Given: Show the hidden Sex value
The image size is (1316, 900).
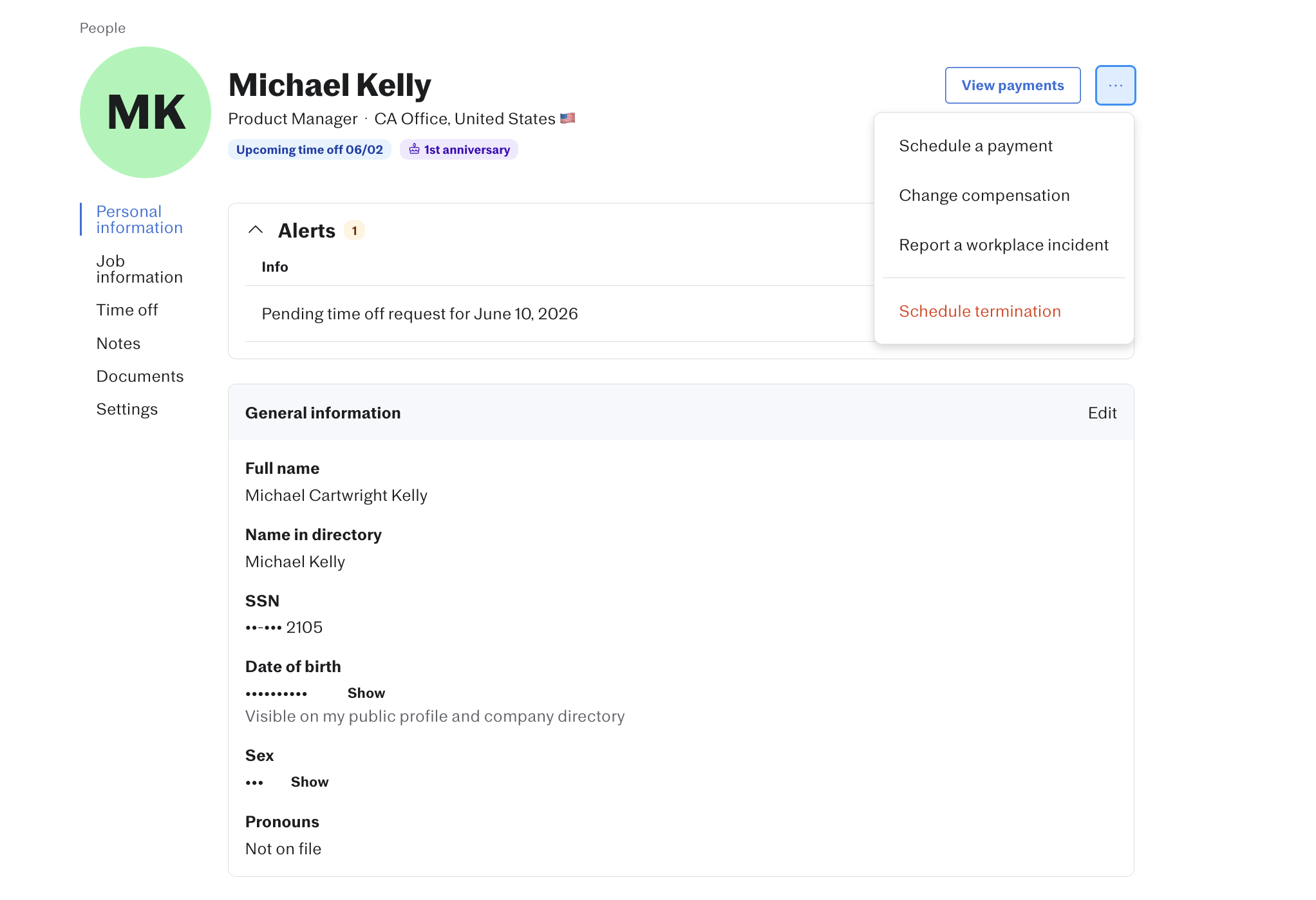Looking at the screenshot, I should click(310, 782).
